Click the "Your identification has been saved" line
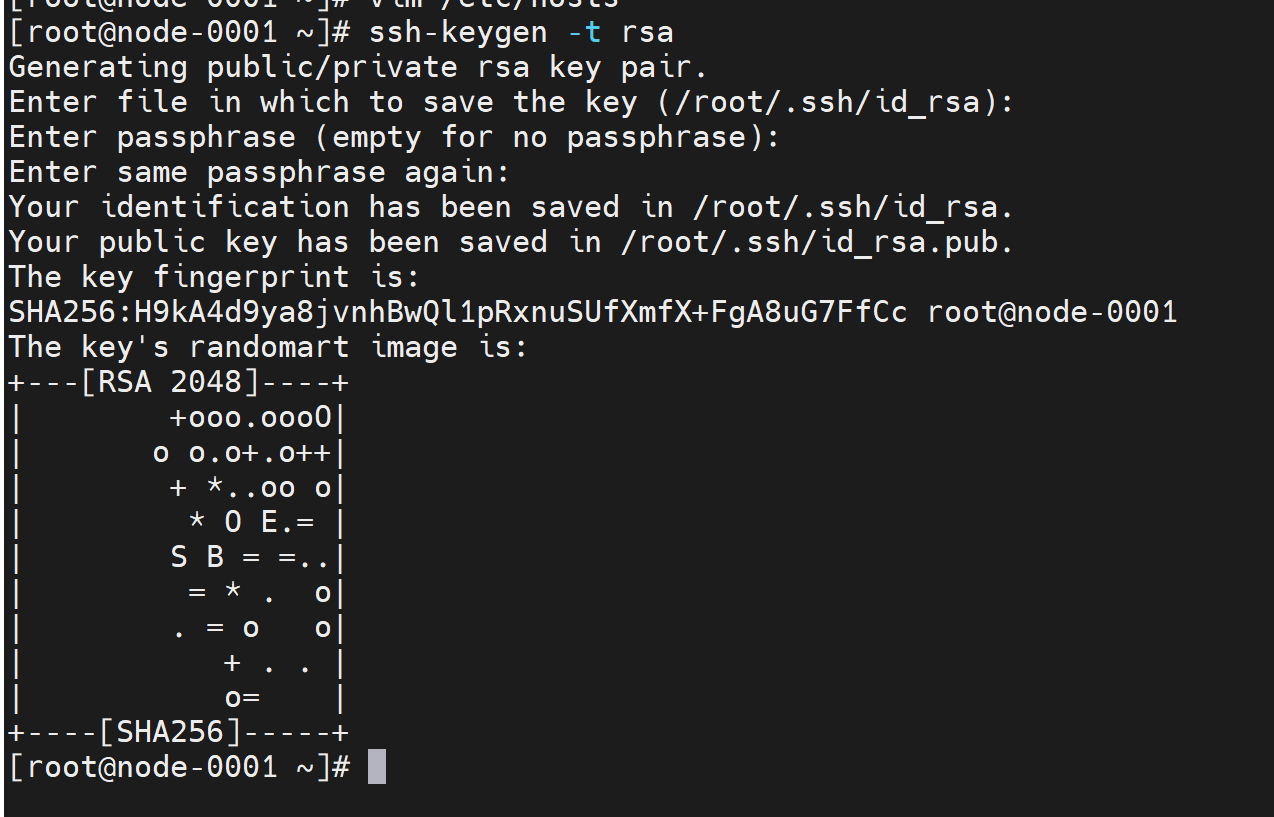This screenshot has height=817, width=1274. point(511,207)
